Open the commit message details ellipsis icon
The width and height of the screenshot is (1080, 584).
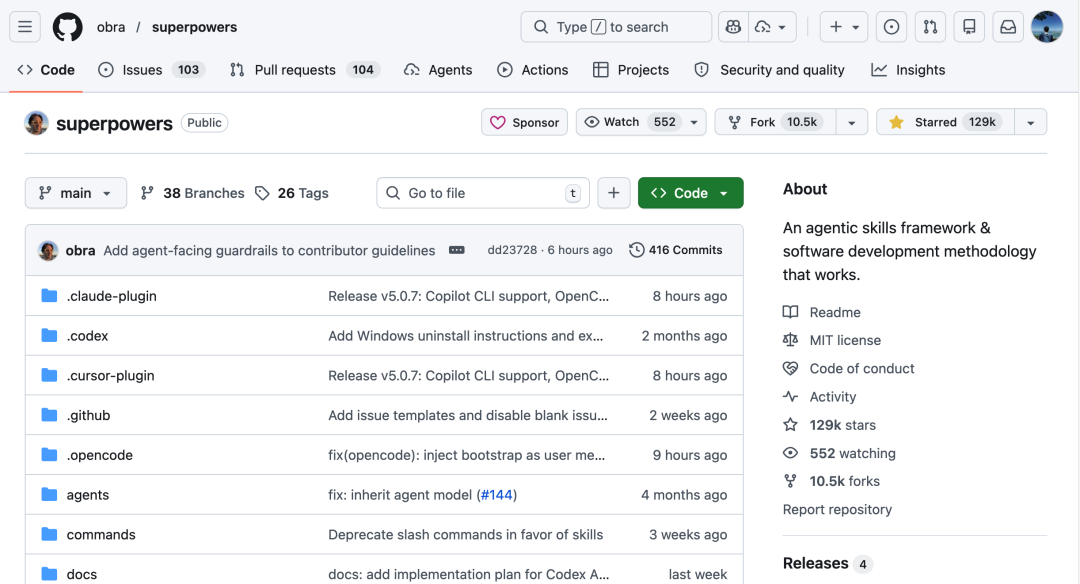tap(457, 250)
